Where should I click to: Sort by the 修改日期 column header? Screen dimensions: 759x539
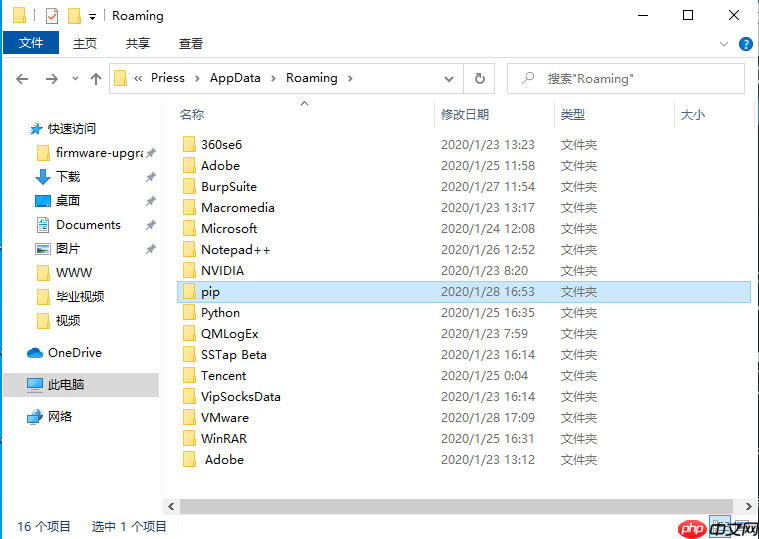[x=465, y=115]
